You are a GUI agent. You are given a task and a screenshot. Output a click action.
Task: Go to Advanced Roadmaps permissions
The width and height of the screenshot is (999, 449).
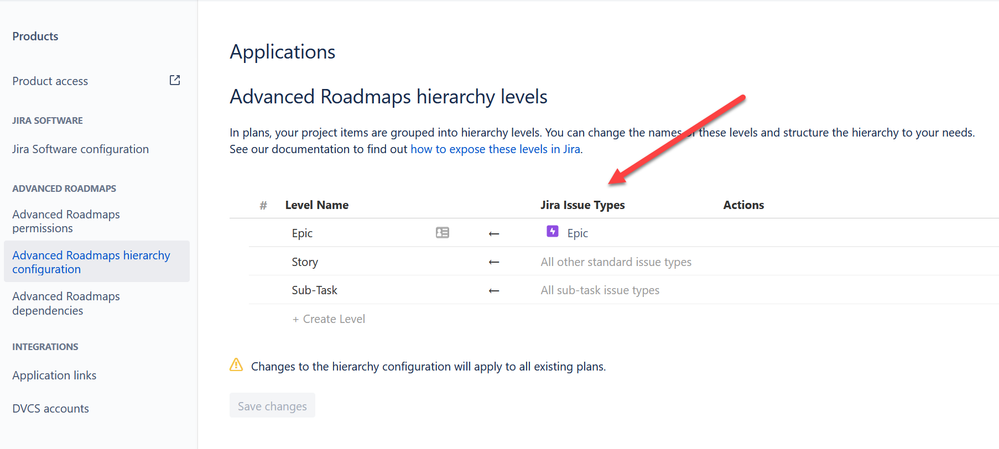pos(66,221)
